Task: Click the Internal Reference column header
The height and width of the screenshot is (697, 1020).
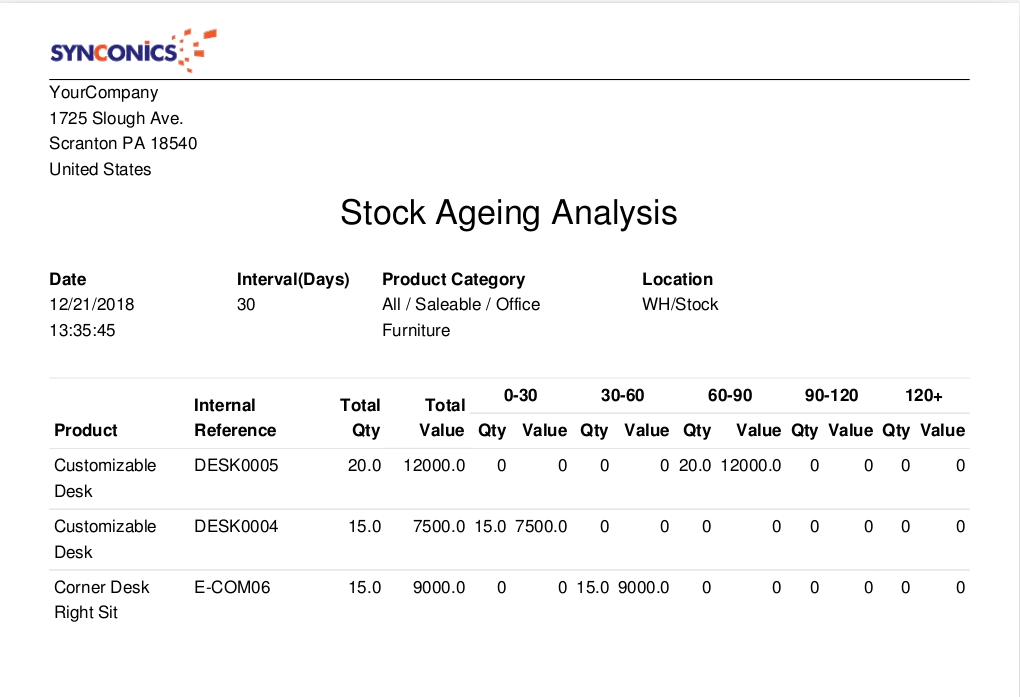Action: tap(235, 418)
